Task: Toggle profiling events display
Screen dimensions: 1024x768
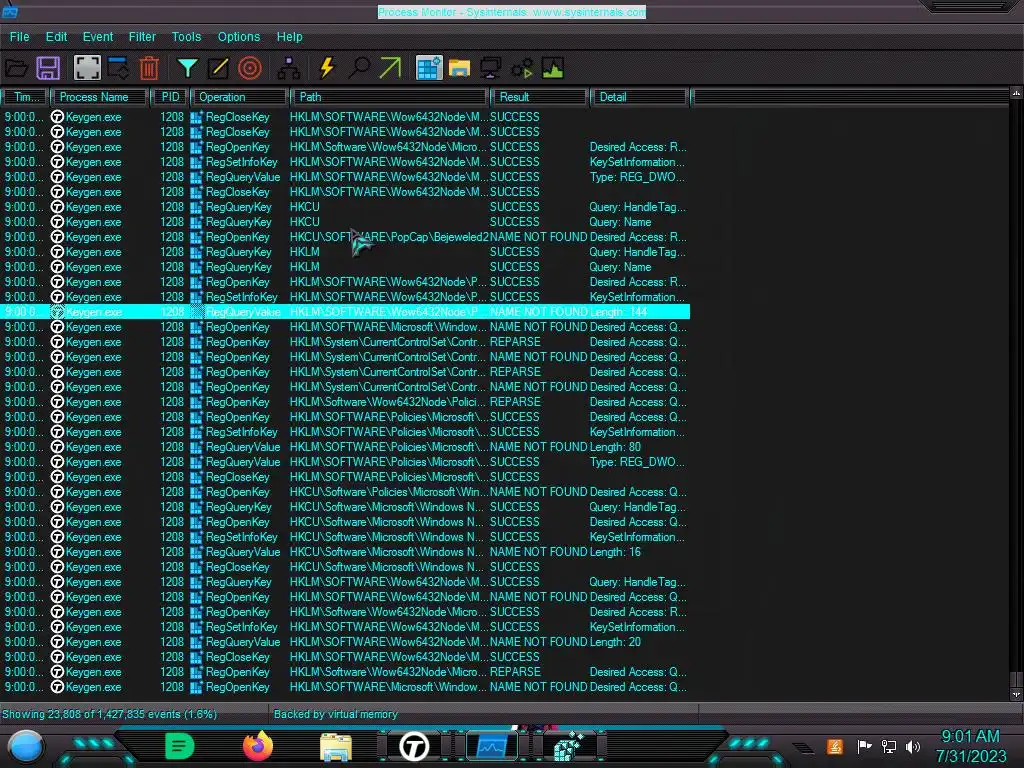Action: coord(552,68)
